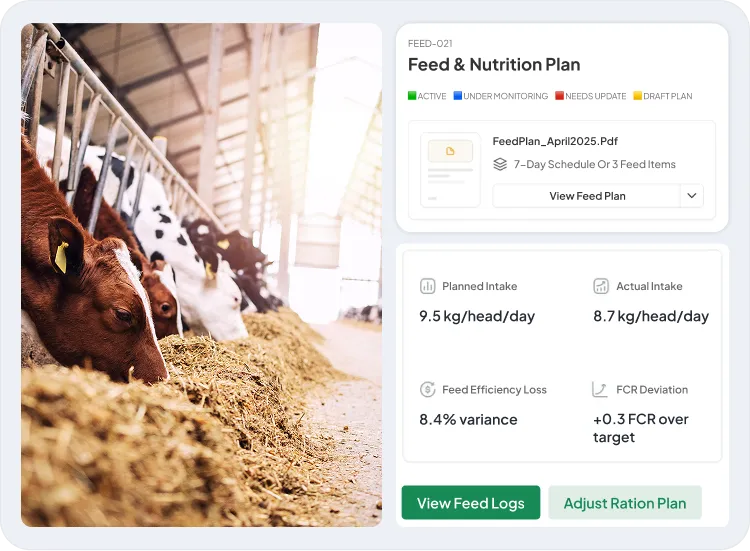Click the cattle feeding photo
Image resolution: width=750 pixels, height=551 pixels.
[x=201, y=275]
